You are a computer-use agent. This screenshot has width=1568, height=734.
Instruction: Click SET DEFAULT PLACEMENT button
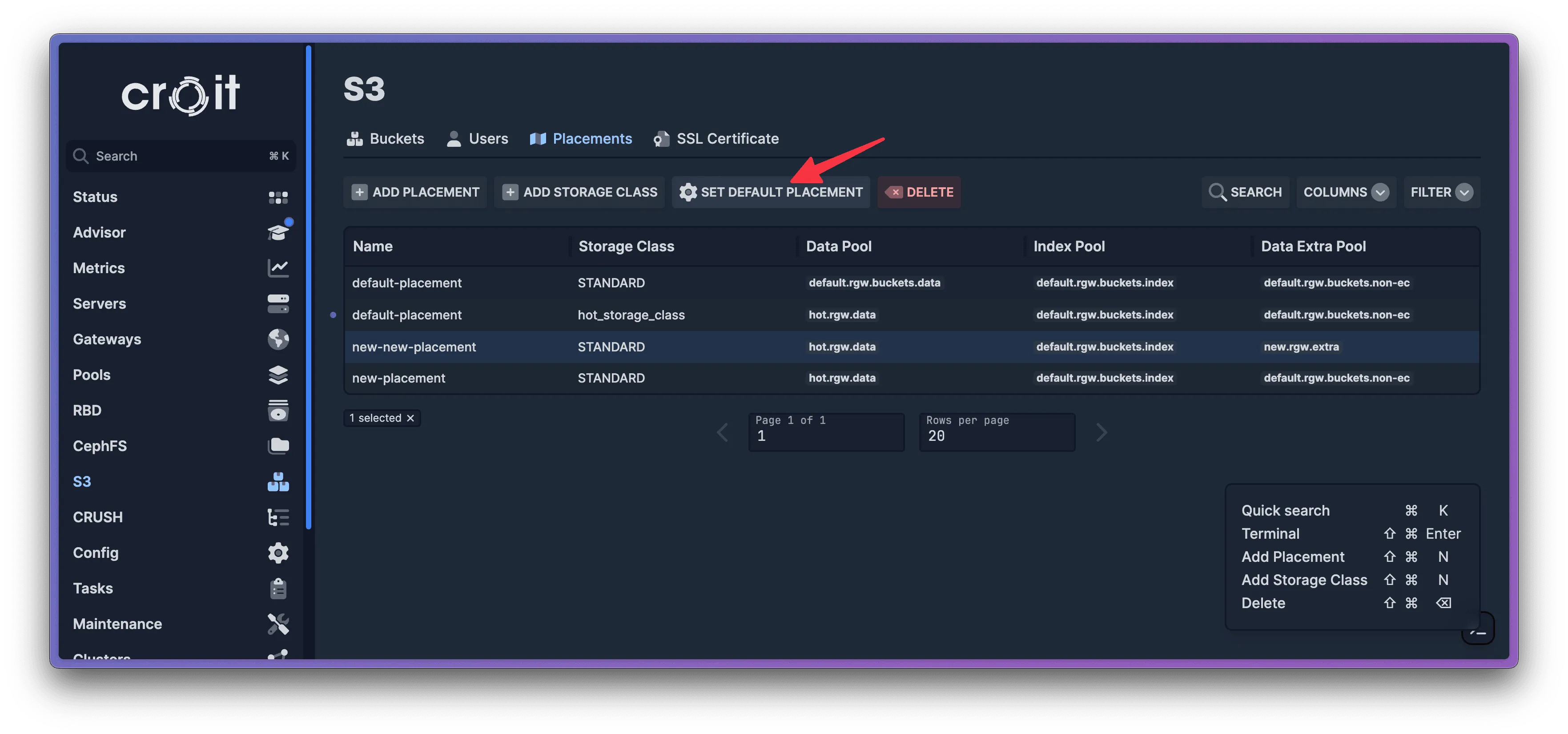tap(771, 193)
